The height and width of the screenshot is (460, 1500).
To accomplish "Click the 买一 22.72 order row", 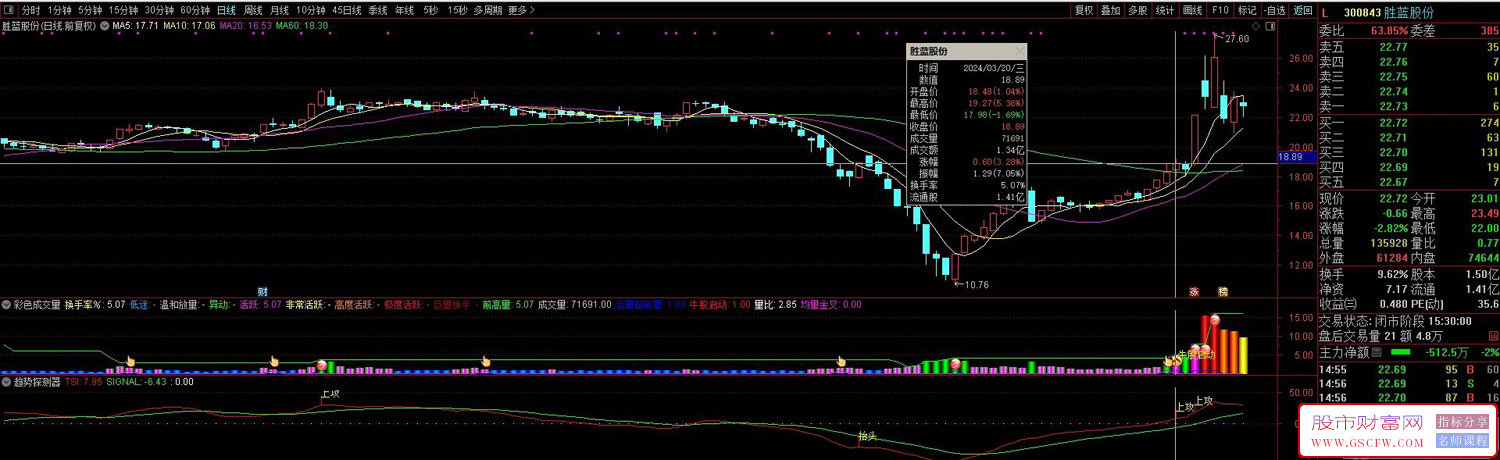I will (1409, 122).
